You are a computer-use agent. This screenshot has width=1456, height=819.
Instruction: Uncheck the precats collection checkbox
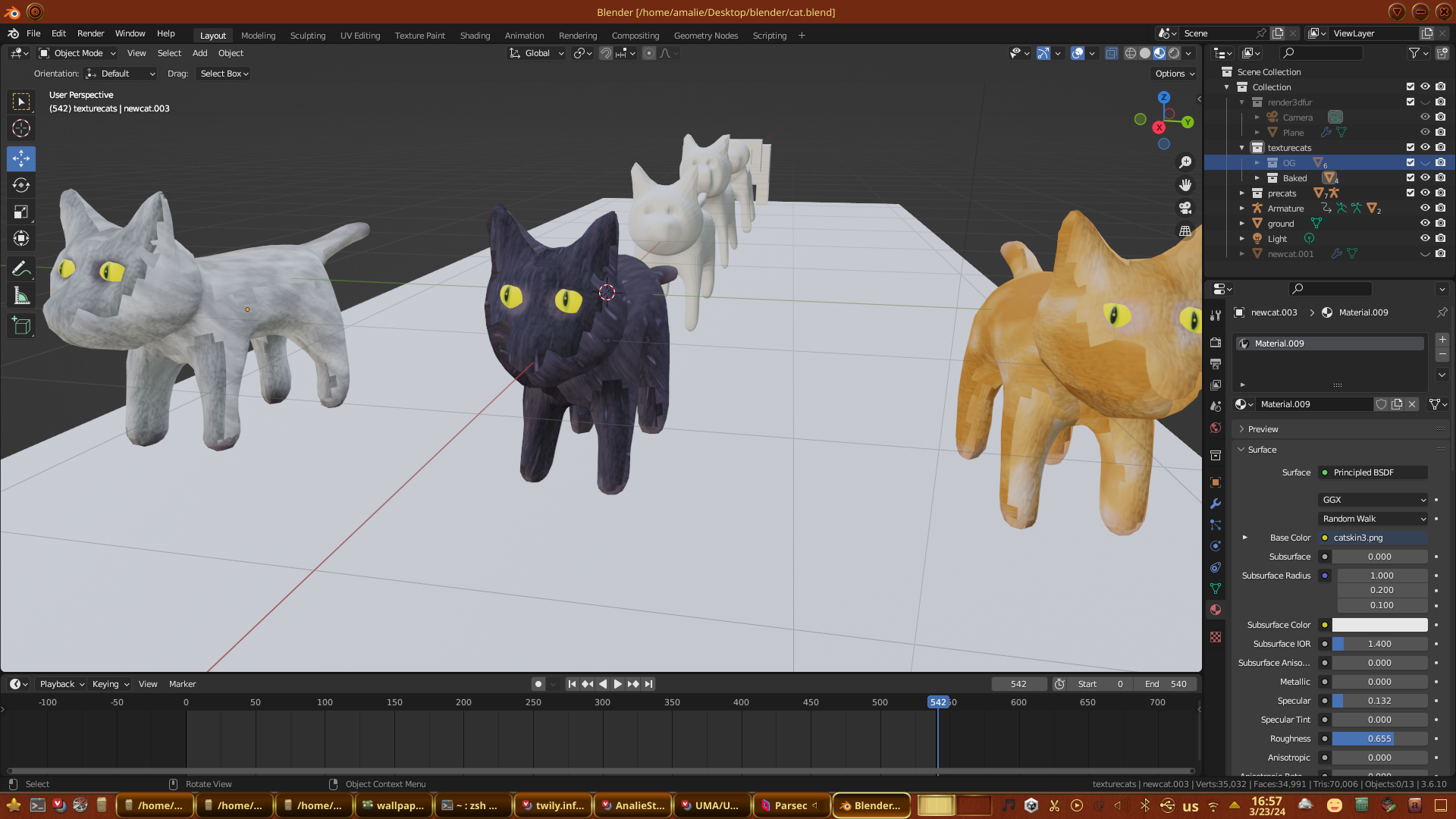click(x=1410, y=193)
